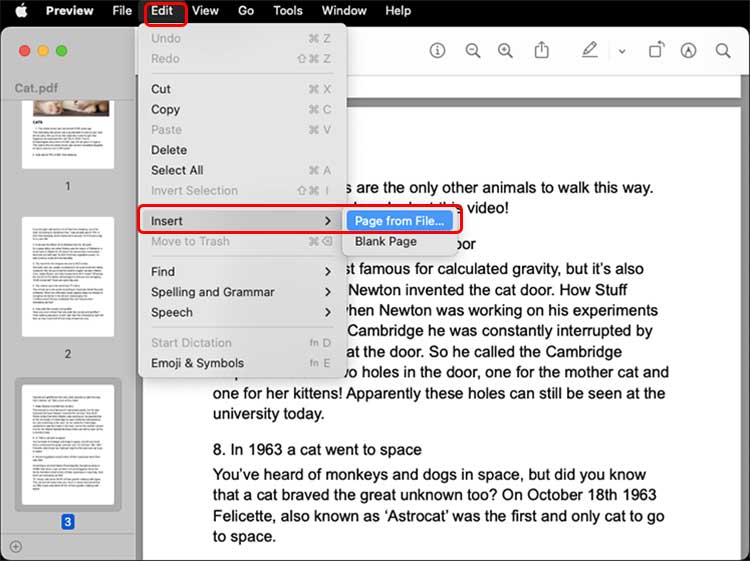Select page 3 thumbnail in sidebar
This screenshot has width=750, height=561.
pos(68,444)
